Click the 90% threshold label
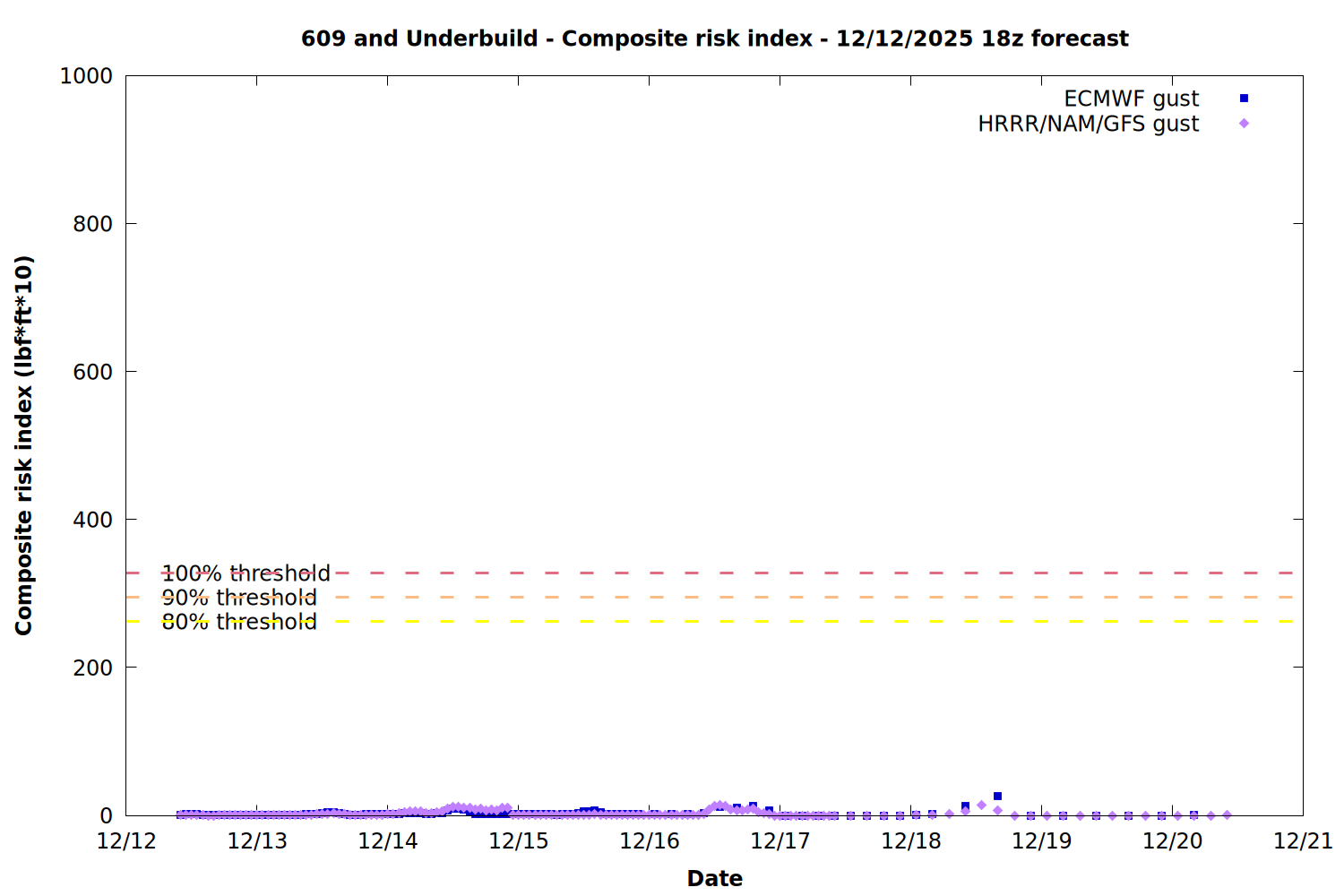 [x=239, y=598]
